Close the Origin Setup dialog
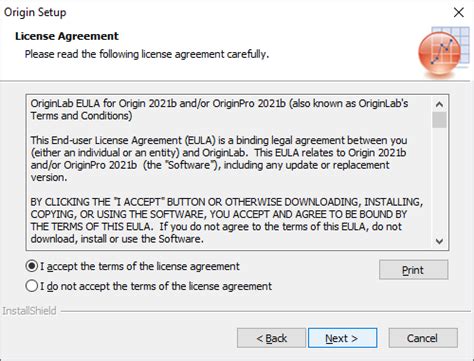 [x=459, y=12]
